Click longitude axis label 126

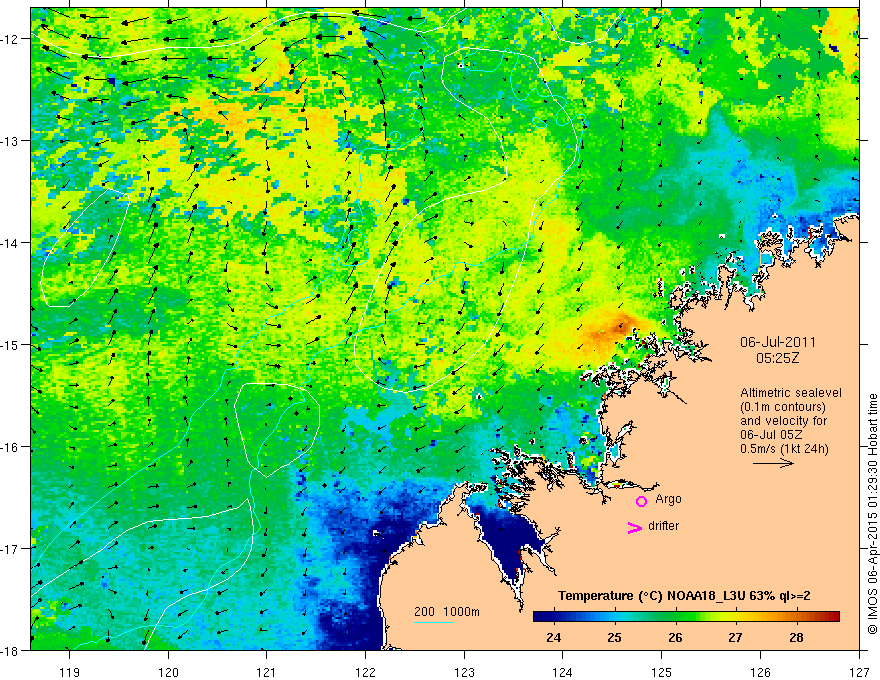760,672
